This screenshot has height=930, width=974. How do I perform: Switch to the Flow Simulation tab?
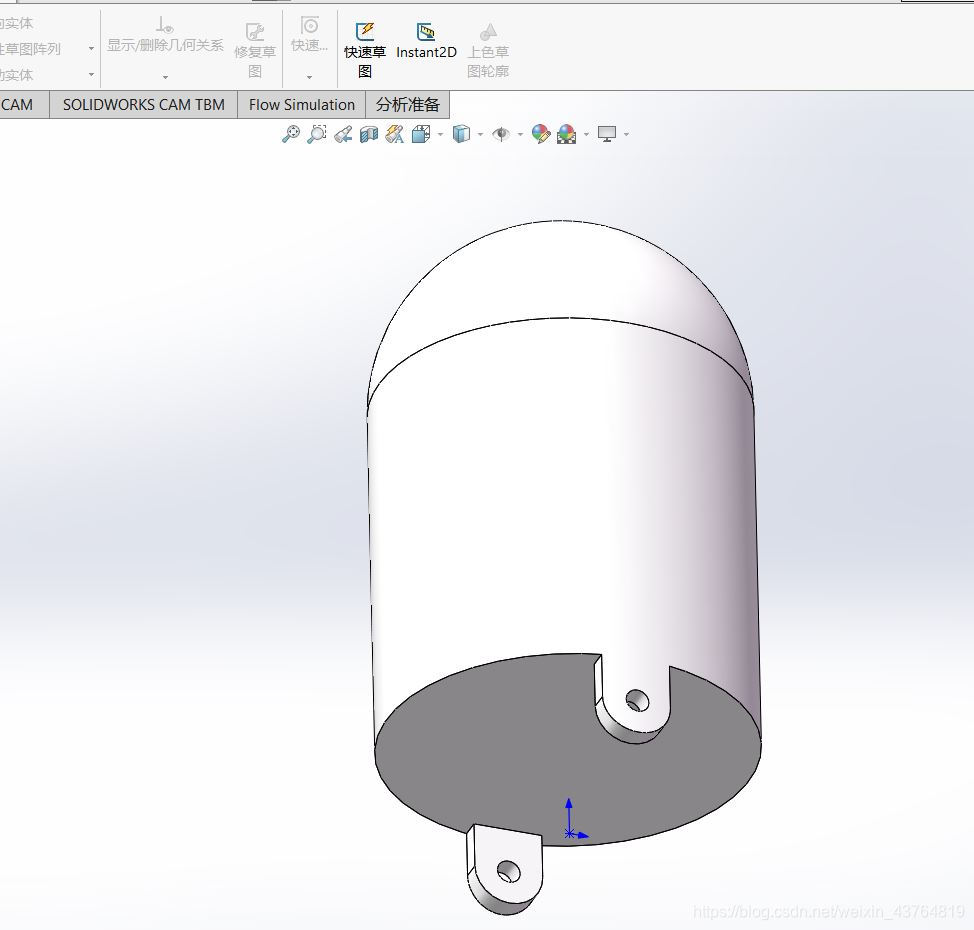[x=302, y=104]
